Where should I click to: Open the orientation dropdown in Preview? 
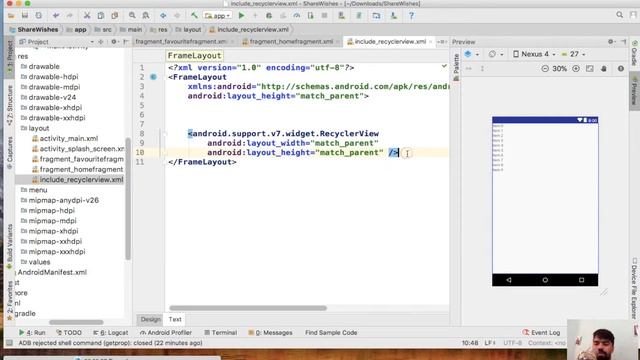tap(496, 54)
